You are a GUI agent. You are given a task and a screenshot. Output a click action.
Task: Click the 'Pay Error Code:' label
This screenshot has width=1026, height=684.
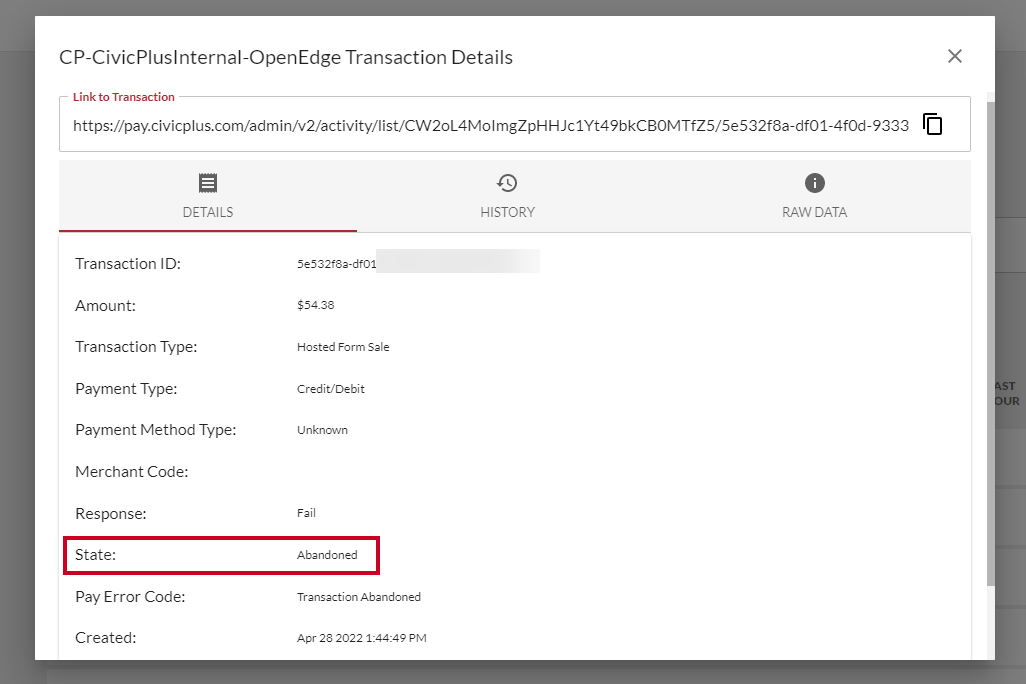[130, 597]
